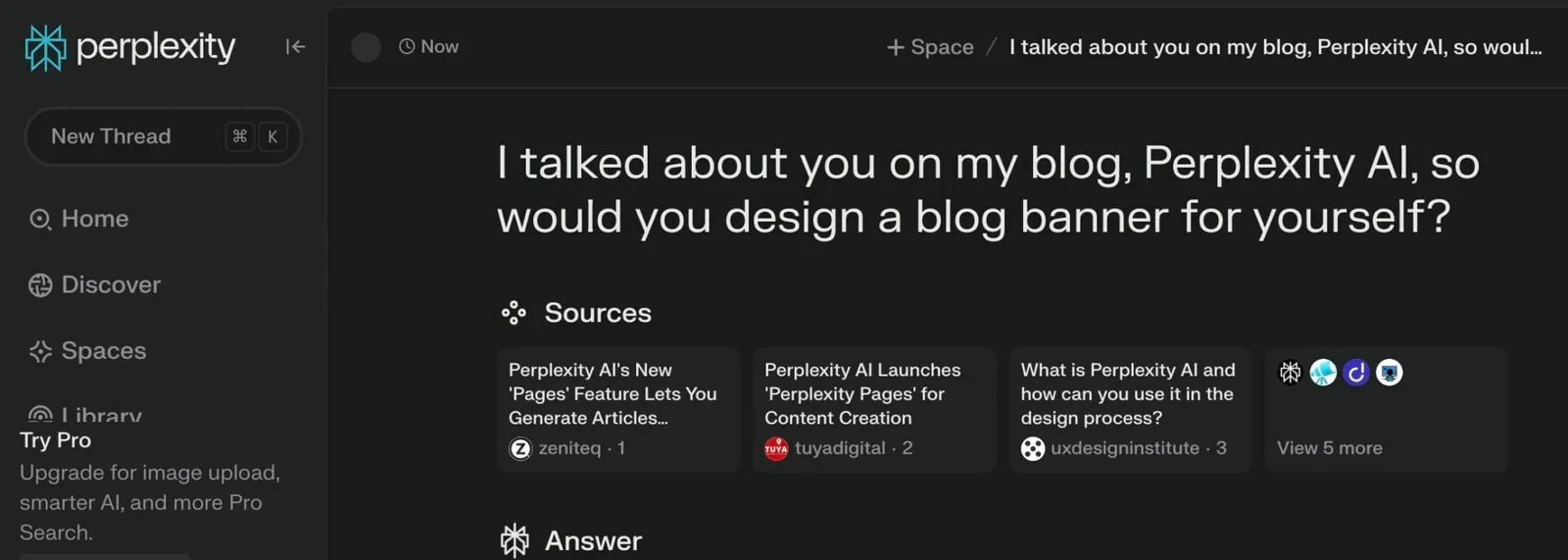This screenshot has height=560, width=1568.
Task: Collapse the sidebar with arrow icon
Action: pos(295,46)
